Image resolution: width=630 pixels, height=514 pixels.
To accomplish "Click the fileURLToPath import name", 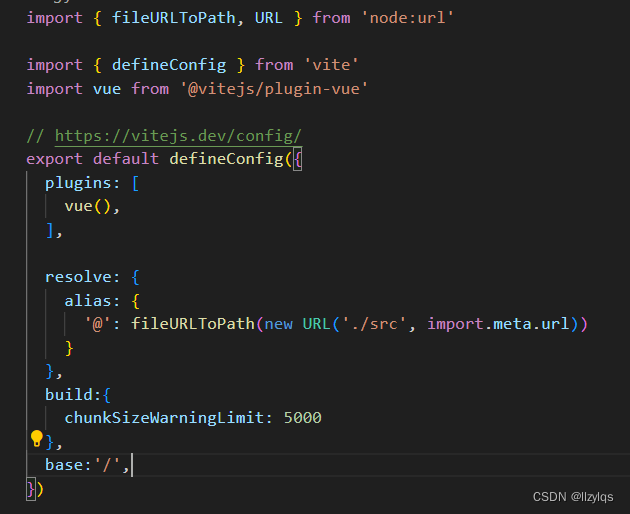I will click(174, 18).
